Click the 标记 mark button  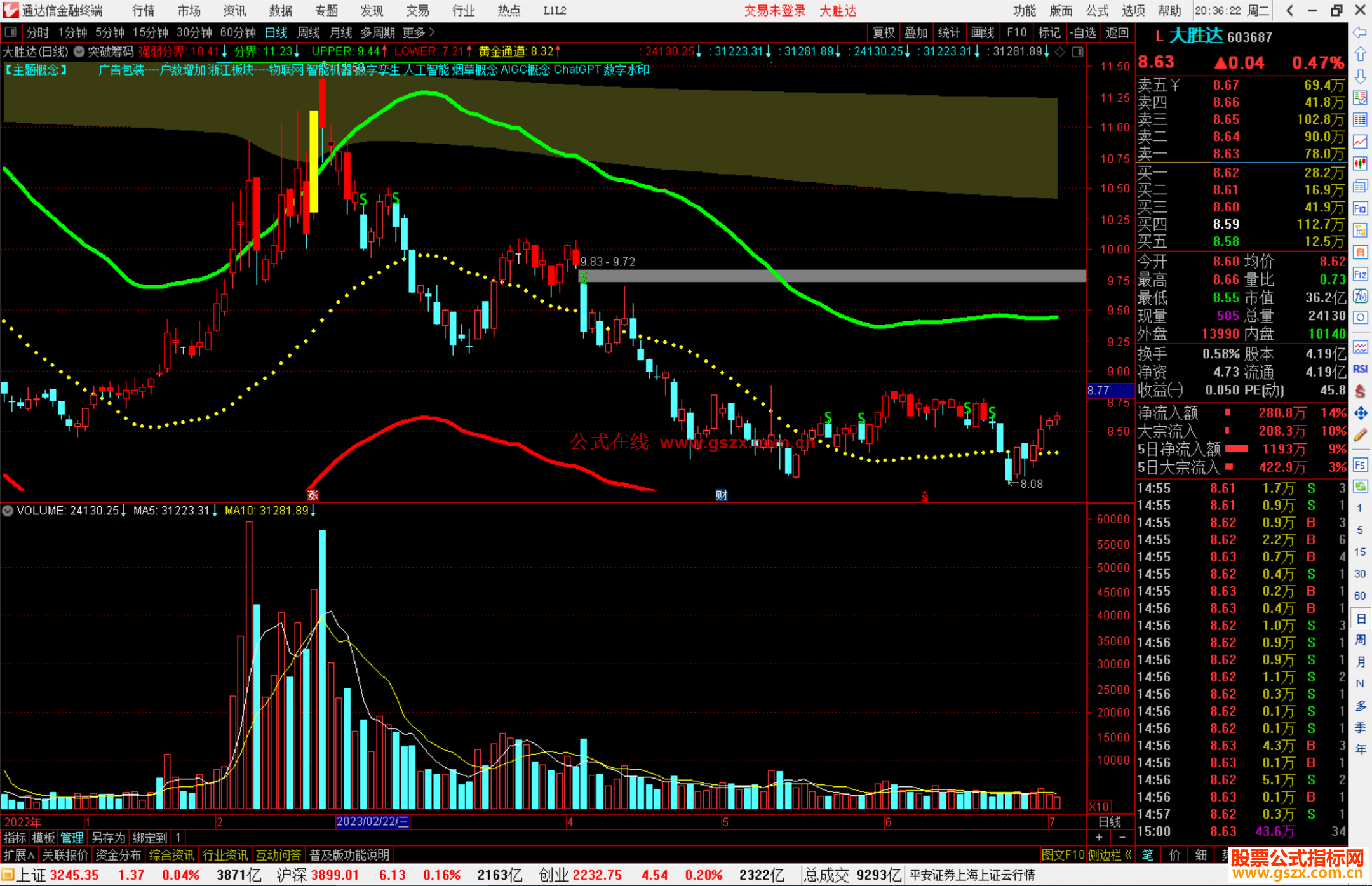click(1049, 32)
